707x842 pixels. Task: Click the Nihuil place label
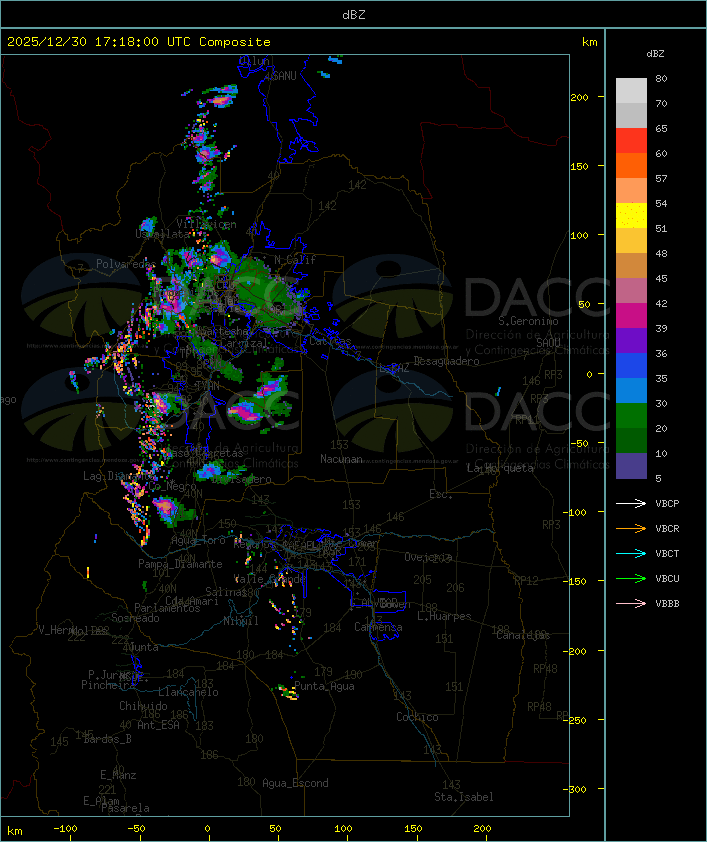(241, 621)
